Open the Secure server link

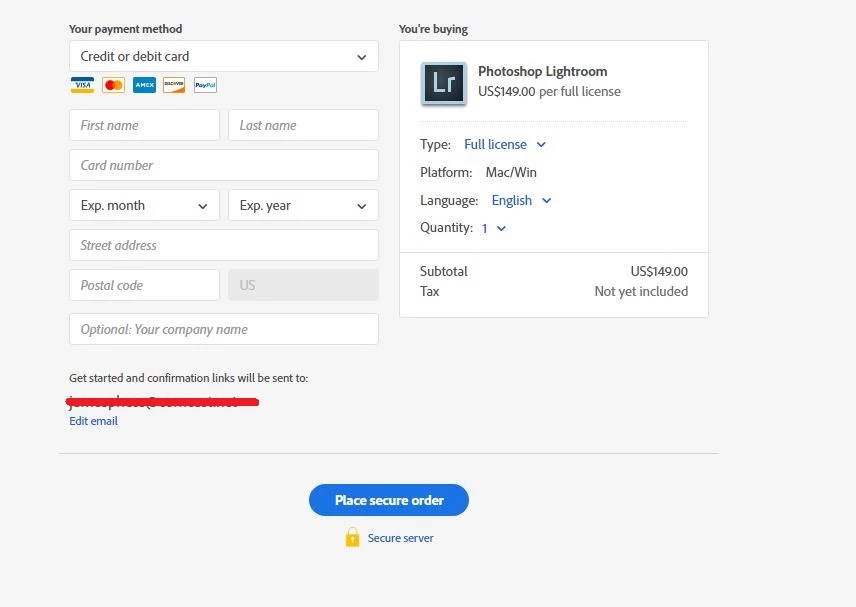pyautogui.click(x=400, y=538)
